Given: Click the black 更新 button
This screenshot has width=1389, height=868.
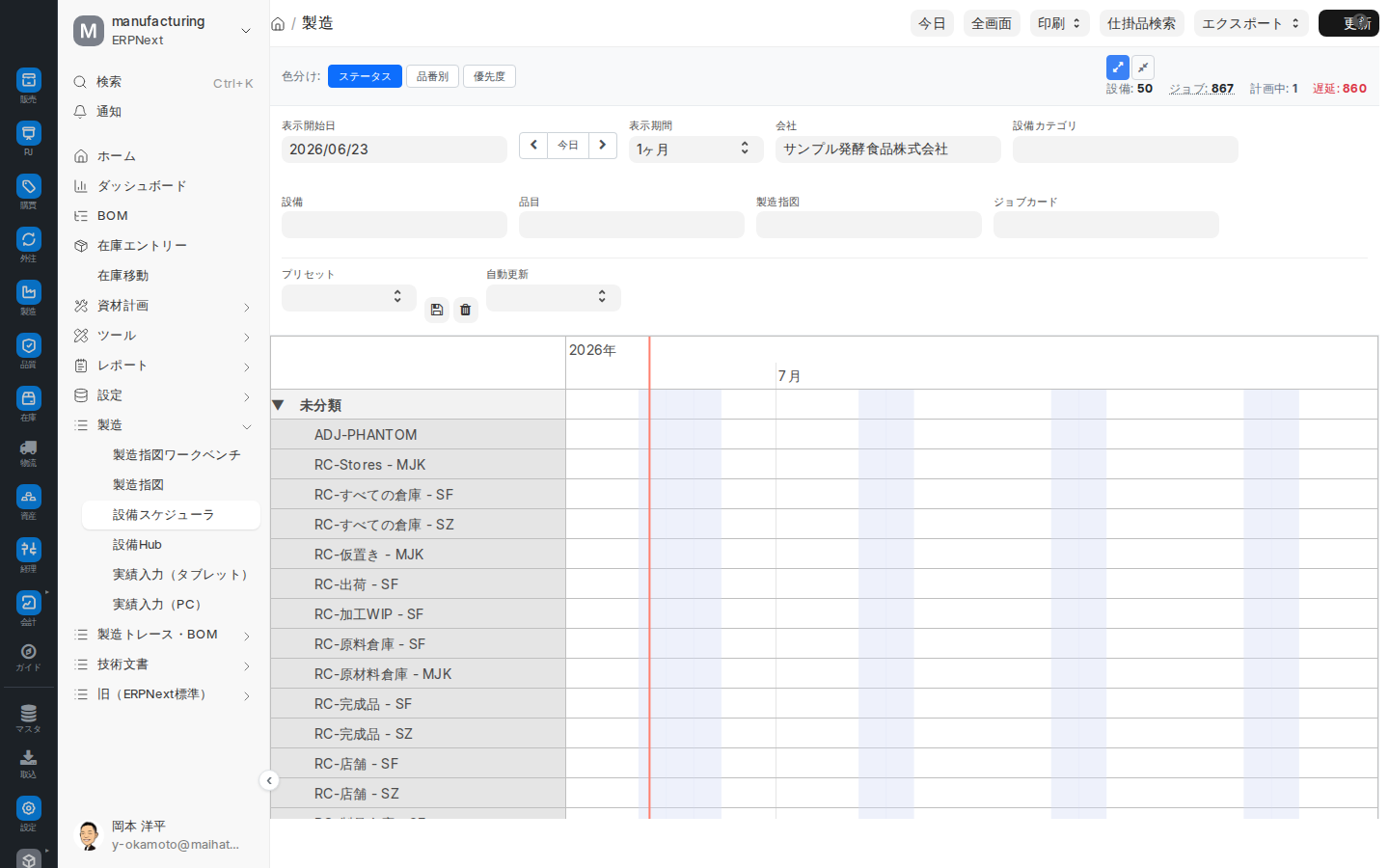Looking at the screenshot, I should point(1348,23).
